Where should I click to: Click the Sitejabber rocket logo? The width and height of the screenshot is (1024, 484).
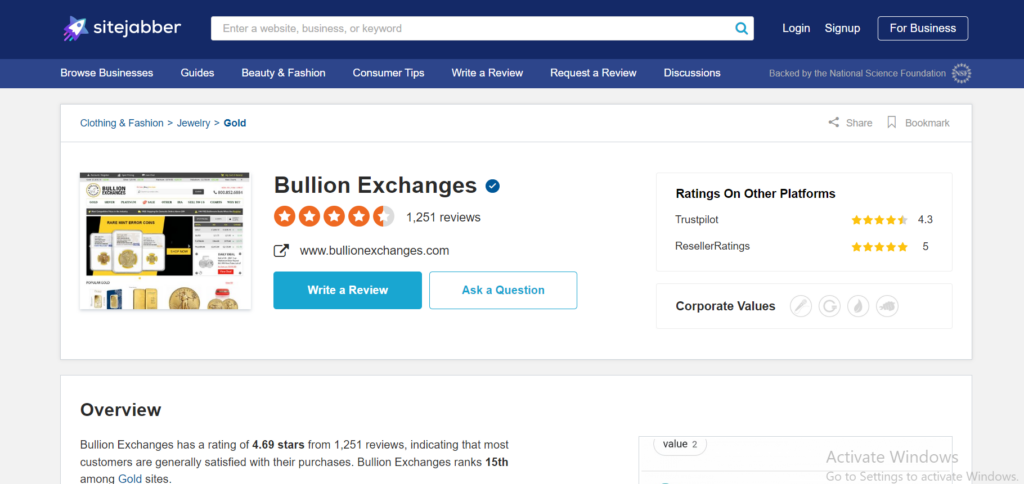coord(75,28)
